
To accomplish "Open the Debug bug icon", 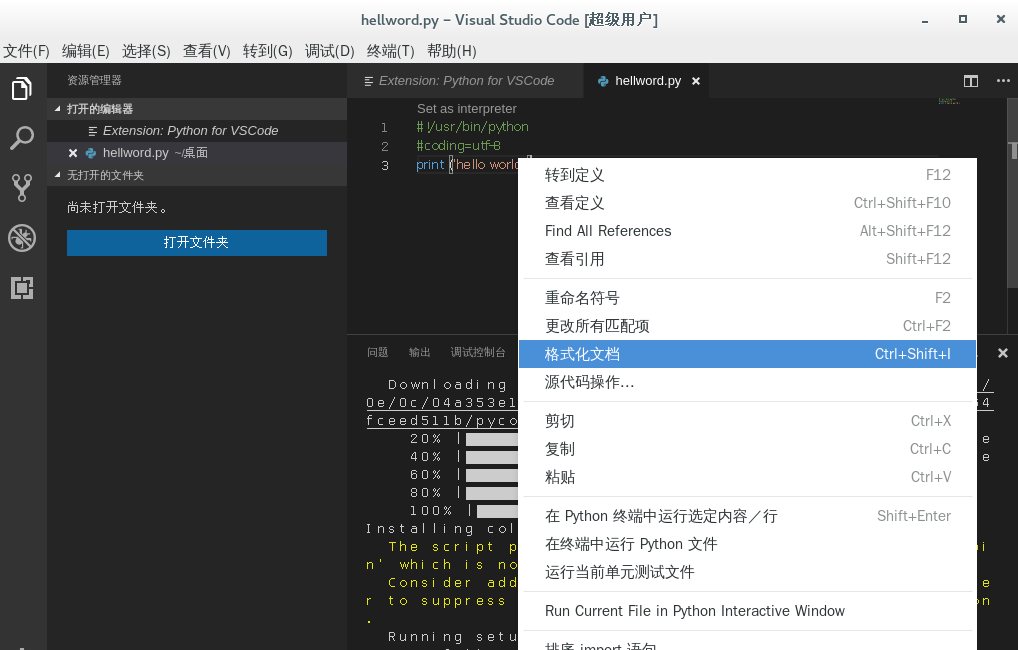I will pyautogui.click(x=21, y=238).
